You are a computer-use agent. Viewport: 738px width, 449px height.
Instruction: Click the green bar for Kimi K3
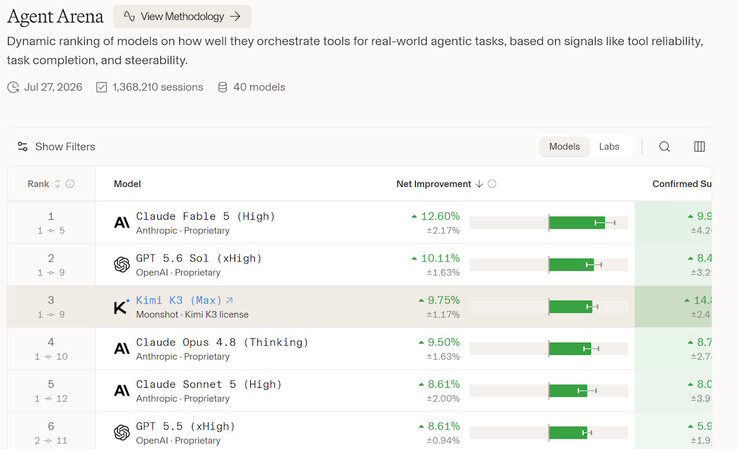point(570,307)
